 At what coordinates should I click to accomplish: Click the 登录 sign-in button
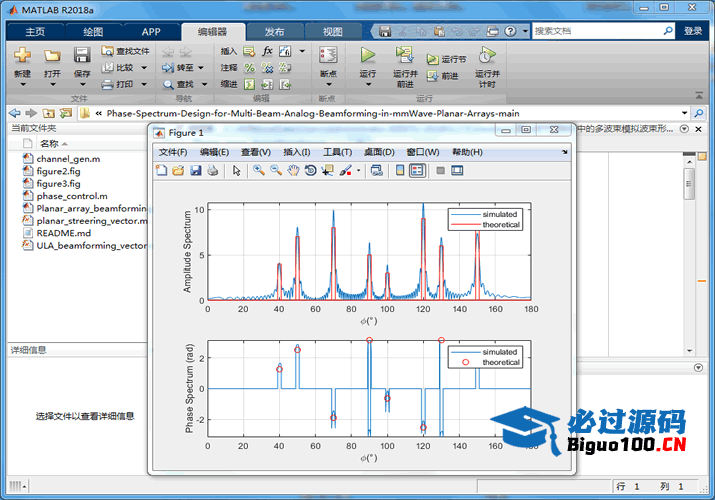point(693,31)
